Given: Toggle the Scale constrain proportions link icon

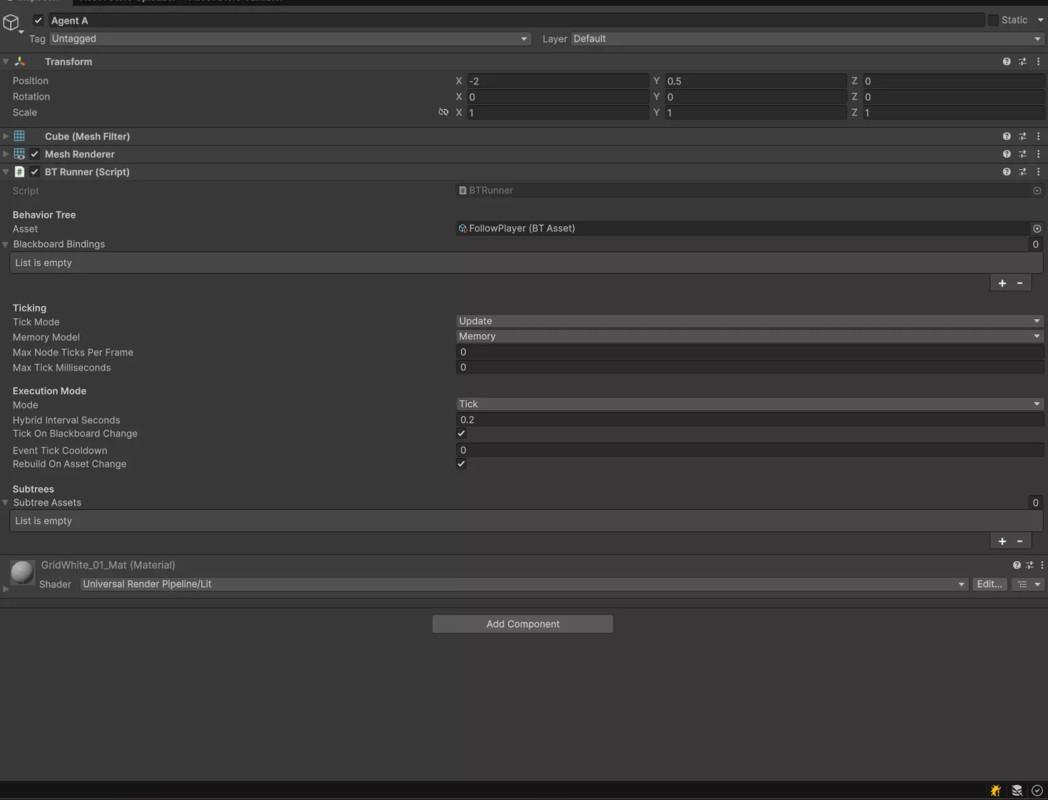Looking at the screenshot, I should (x=443, y=112).
